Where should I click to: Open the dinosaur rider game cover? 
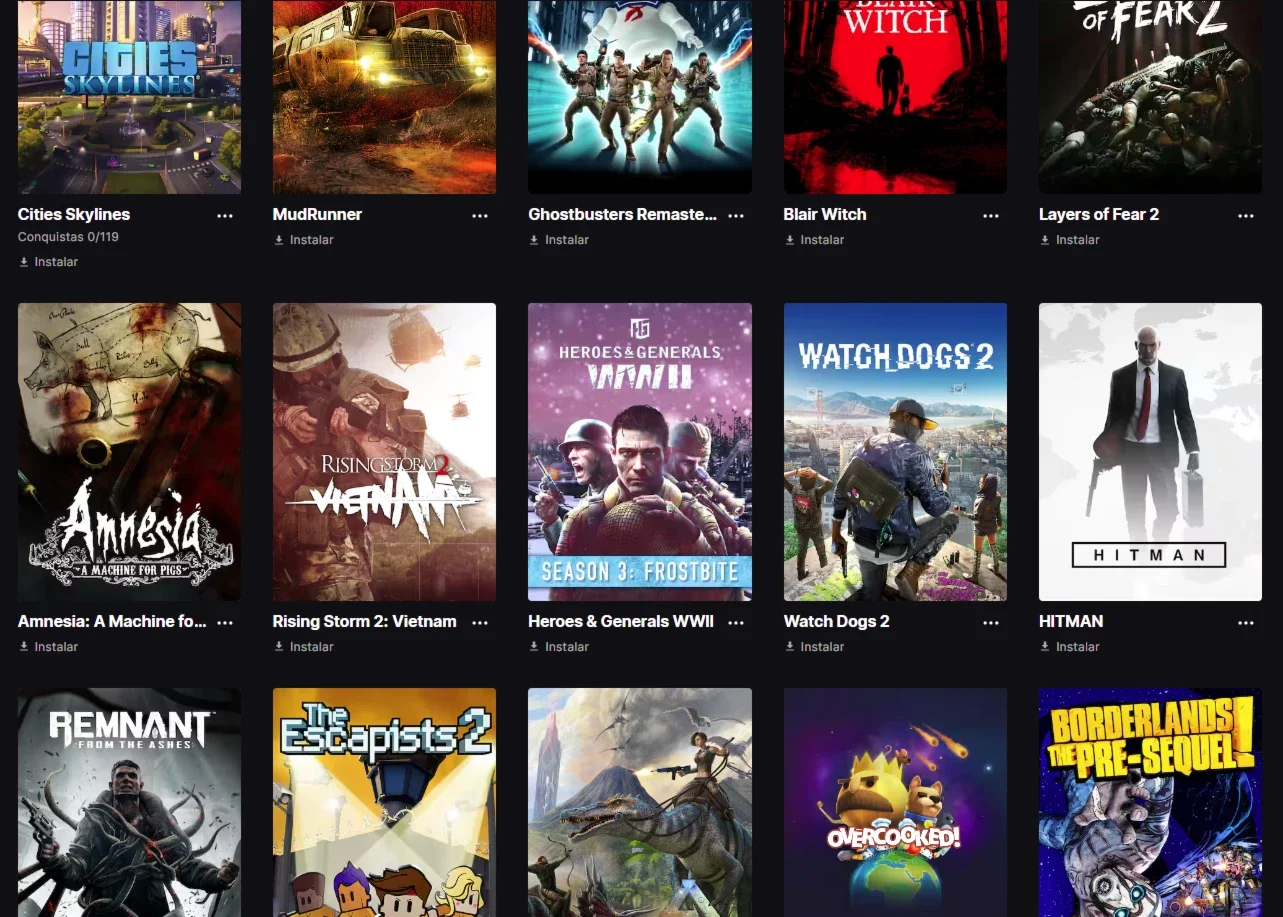click(640, 802)
